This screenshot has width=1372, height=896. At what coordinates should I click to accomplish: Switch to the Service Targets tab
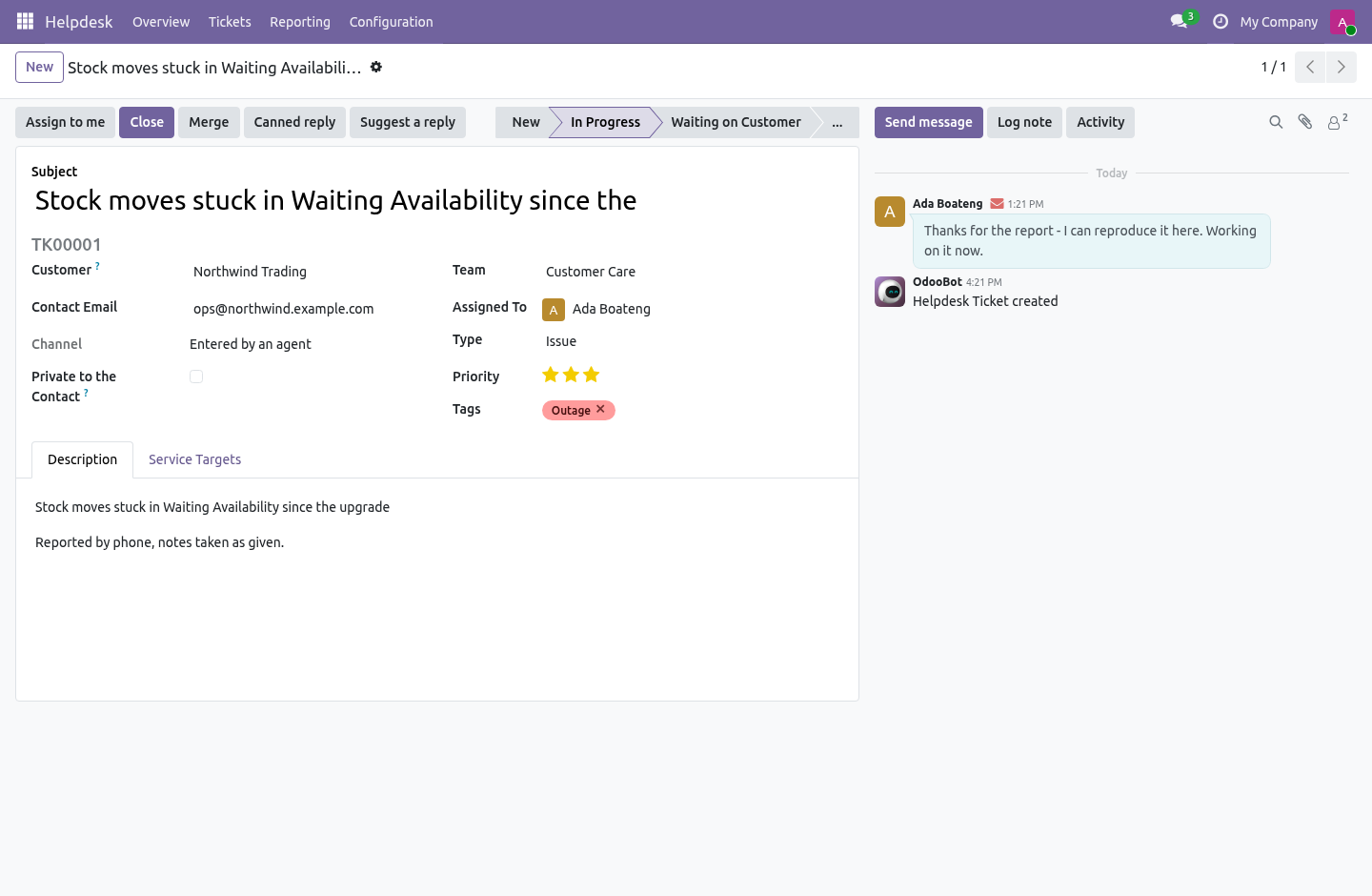(x=194, y=459)
